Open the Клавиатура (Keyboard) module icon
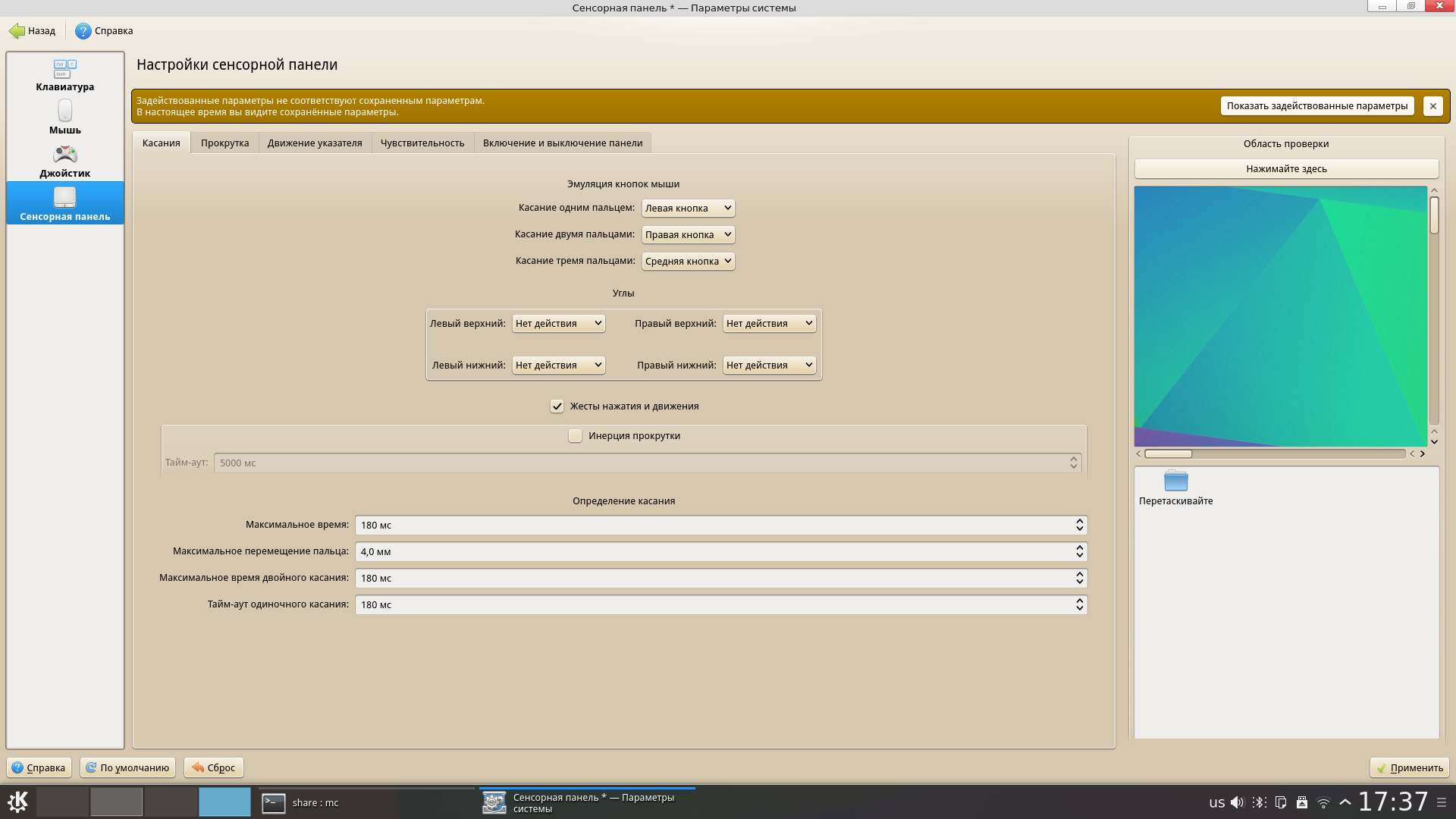 tap(64, 69)
